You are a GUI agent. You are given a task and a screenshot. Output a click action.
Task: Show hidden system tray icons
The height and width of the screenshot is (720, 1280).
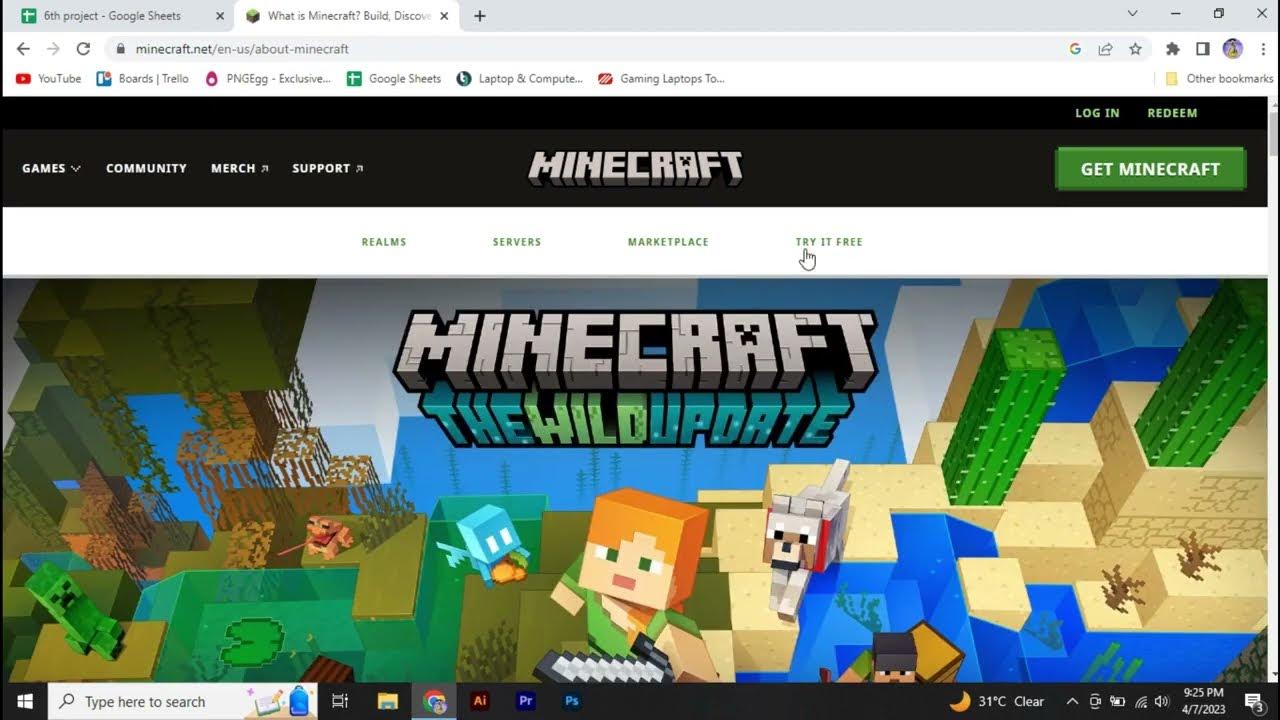1072,701
